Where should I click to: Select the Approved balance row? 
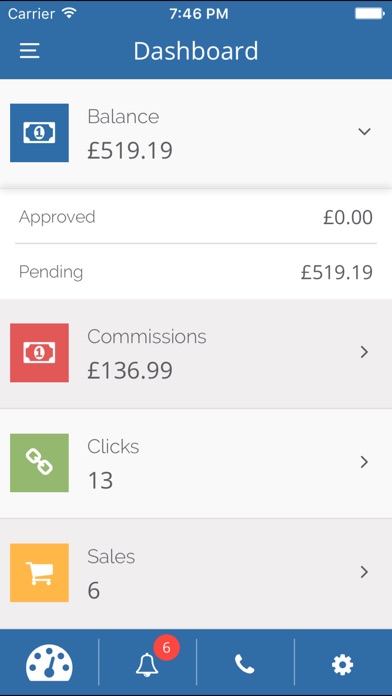(x=196, y=217)
